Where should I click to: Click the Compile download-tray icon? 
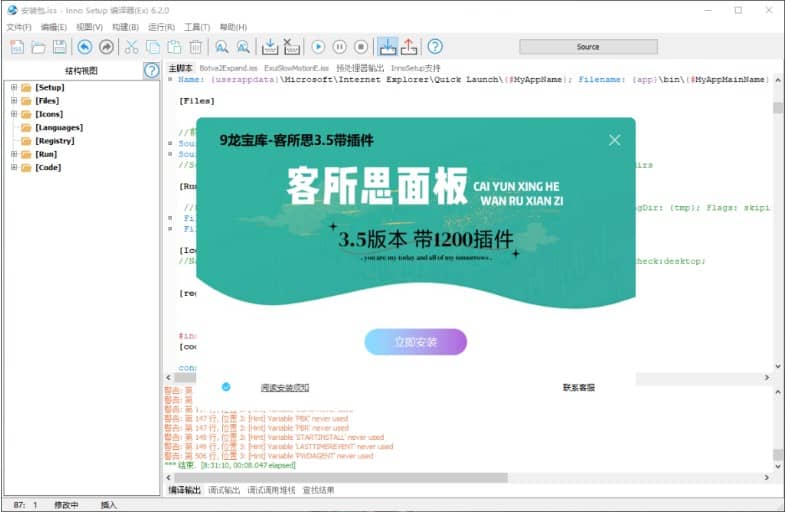coord(270,47)
